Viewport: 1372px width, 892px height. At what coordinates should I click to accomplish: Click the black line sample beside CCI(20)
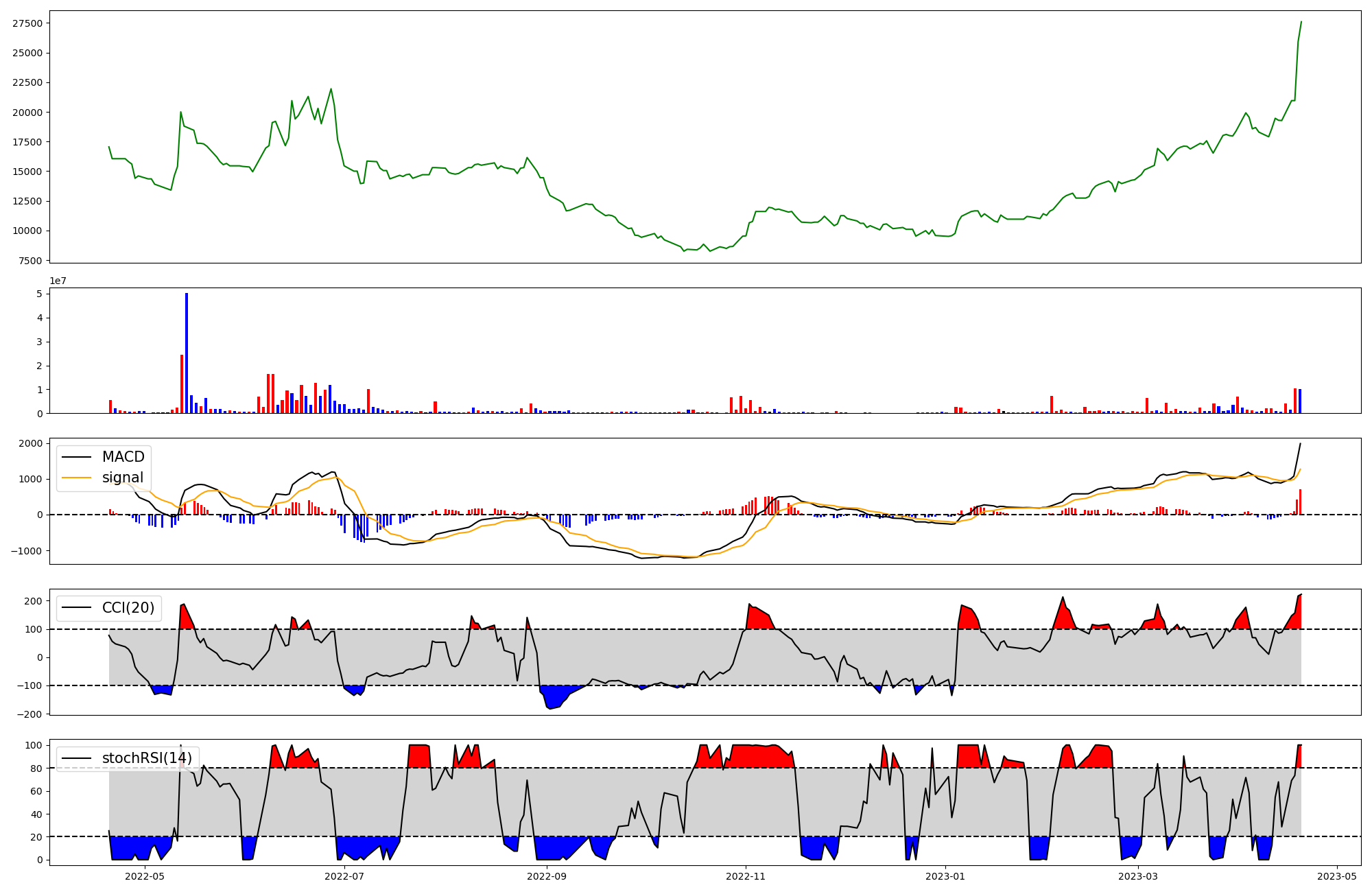77,608
